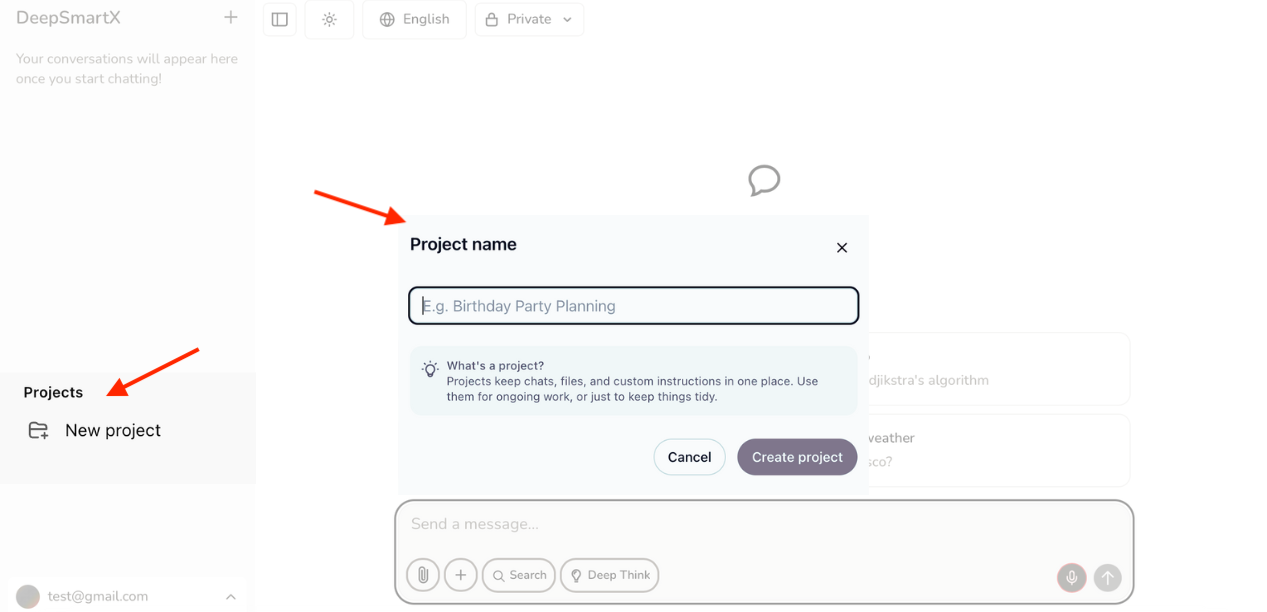The image size is (1267, 612).
Task: Click the paperclip attach file icon
Action: pos(423,575)
